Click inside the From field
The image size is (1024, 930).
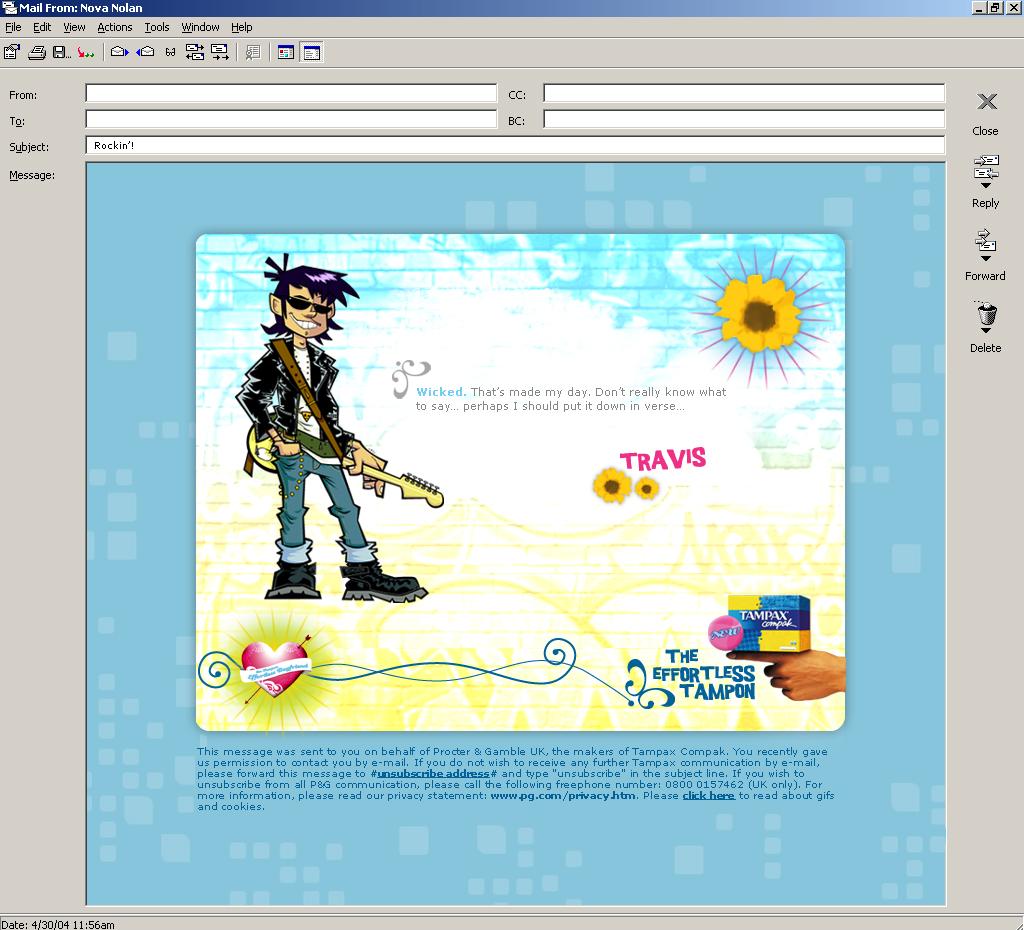tap(291, 93)
